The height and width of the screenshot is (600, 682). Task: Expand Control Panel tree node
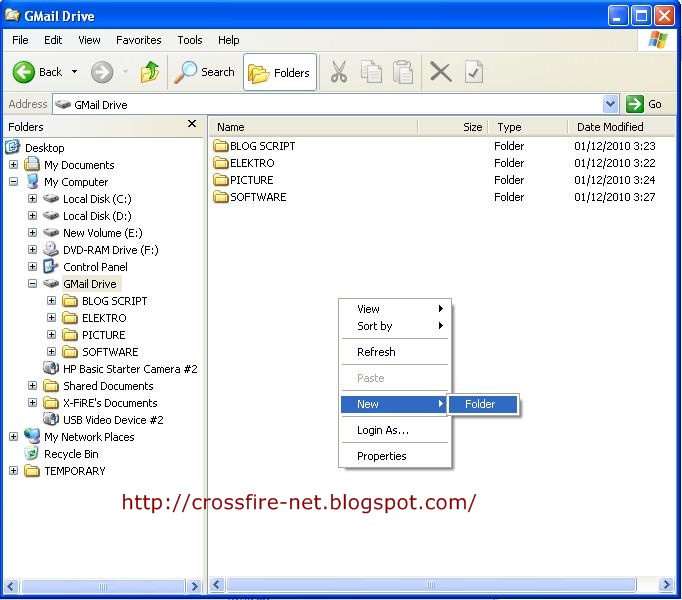pos(32,267)
